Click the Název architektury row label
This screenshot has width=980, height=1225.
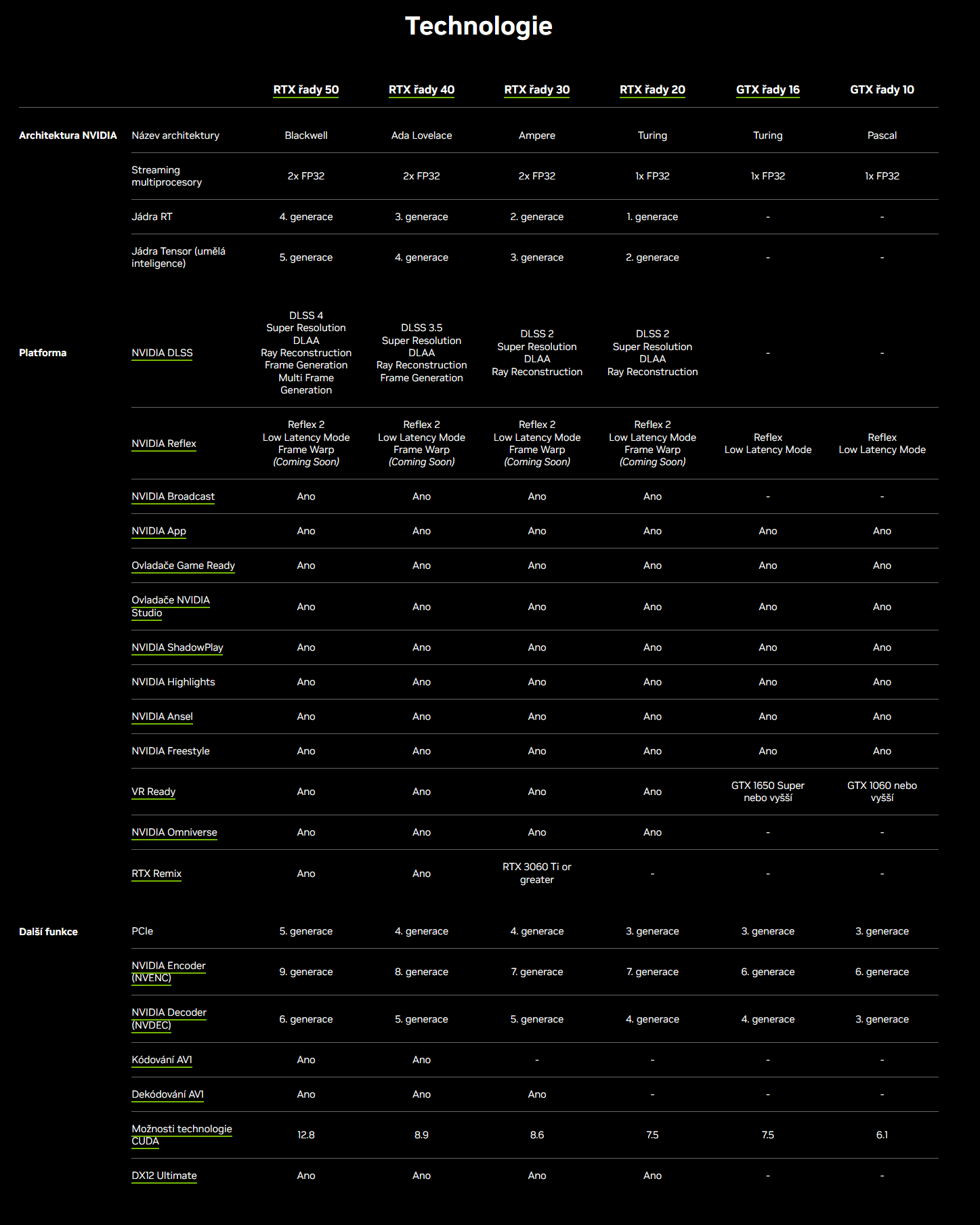175,135
